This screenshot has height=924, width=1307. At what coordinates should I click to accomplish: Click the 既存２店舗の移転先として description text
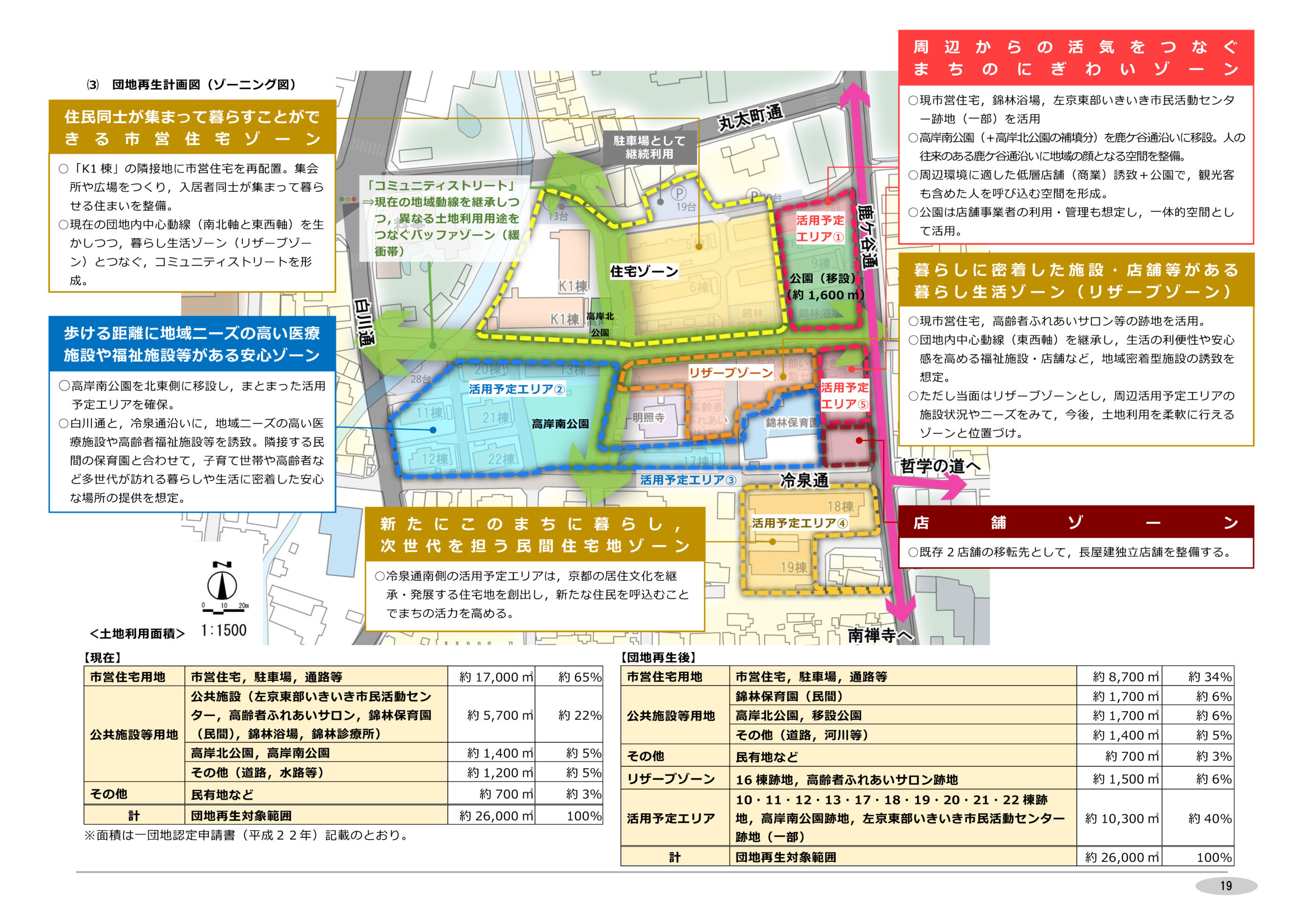pyautogui.click(x=1070, y=552)
